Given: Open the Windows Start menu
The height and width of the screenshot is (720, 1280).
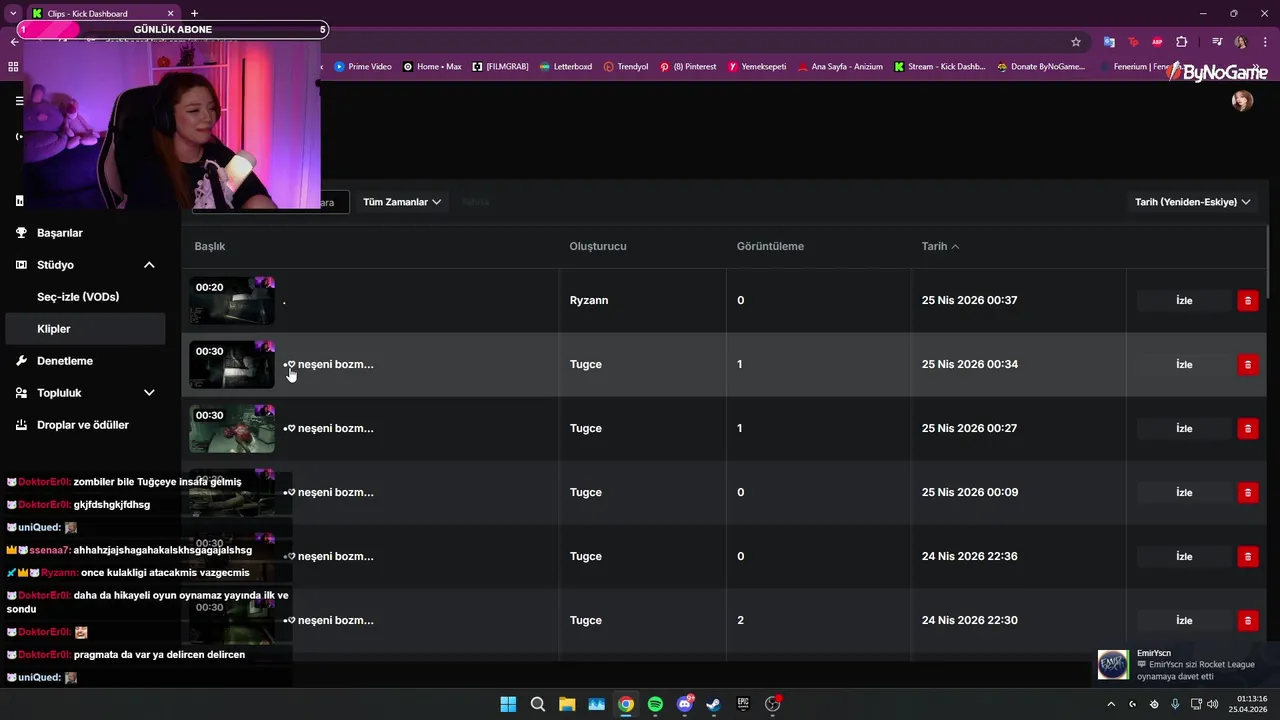Looking at the screenshot, I should (508, 704).
